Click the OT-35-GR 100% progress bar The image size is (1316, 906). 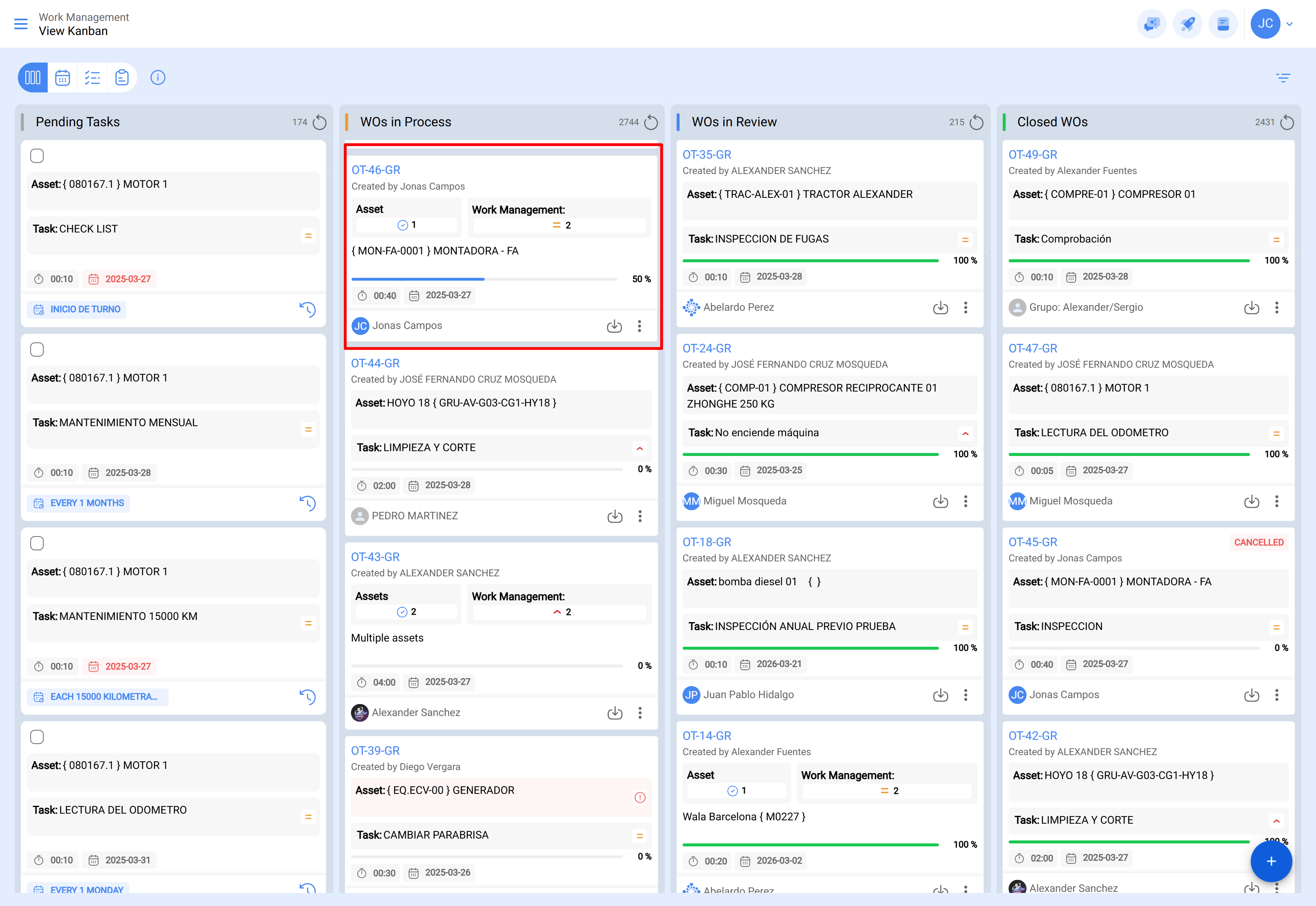pyautogui.click(x=811, y=260)
